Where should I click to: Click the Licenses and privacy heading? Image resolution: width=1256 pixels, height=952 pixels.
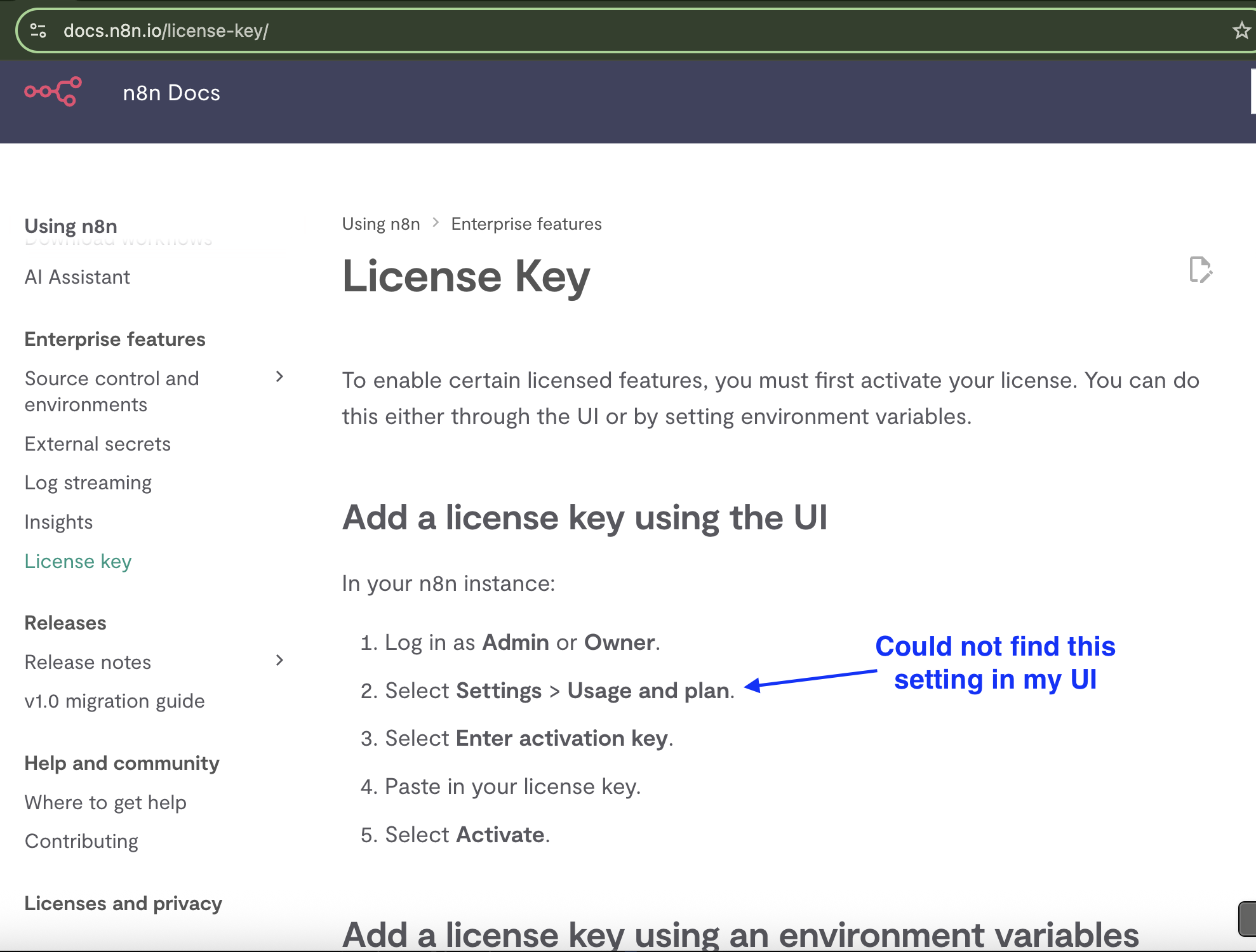[x=123, y=904]
